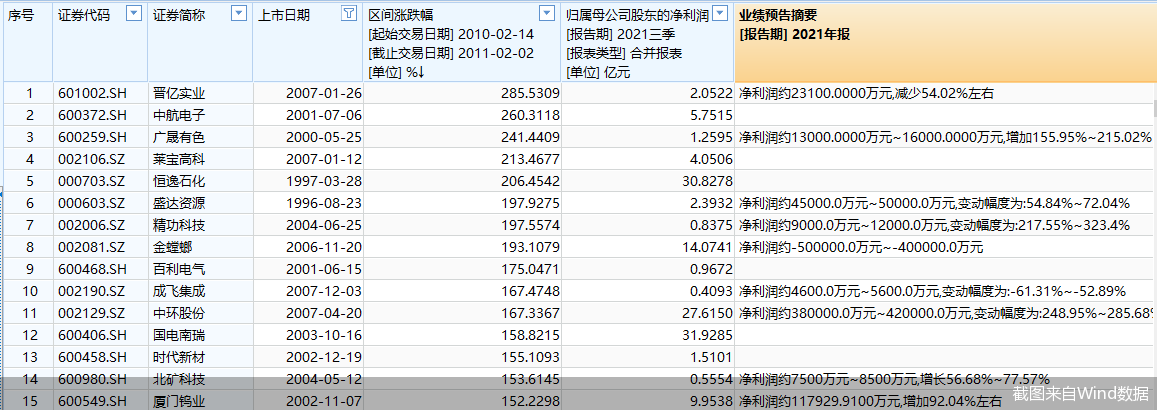Screen dimensions: 1157x410
Task: Click the change value 241.4409
Action: (x=530, y=136)
